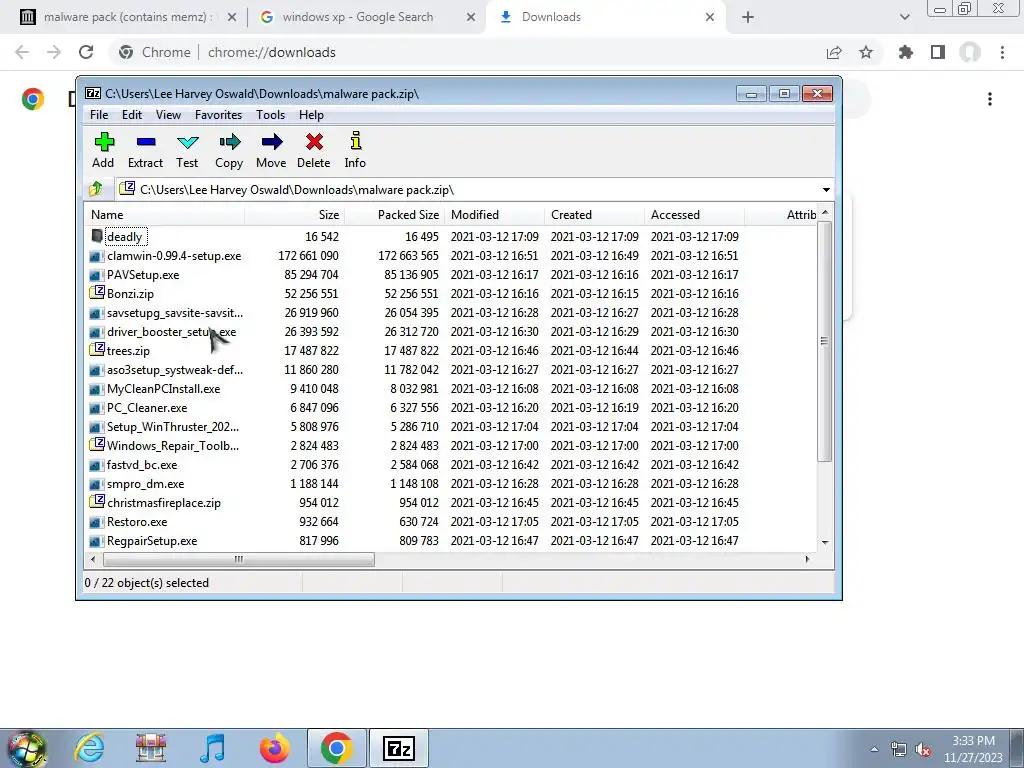
Task: Click the Move toolbar icon
Action: click(x=271, y=150)
